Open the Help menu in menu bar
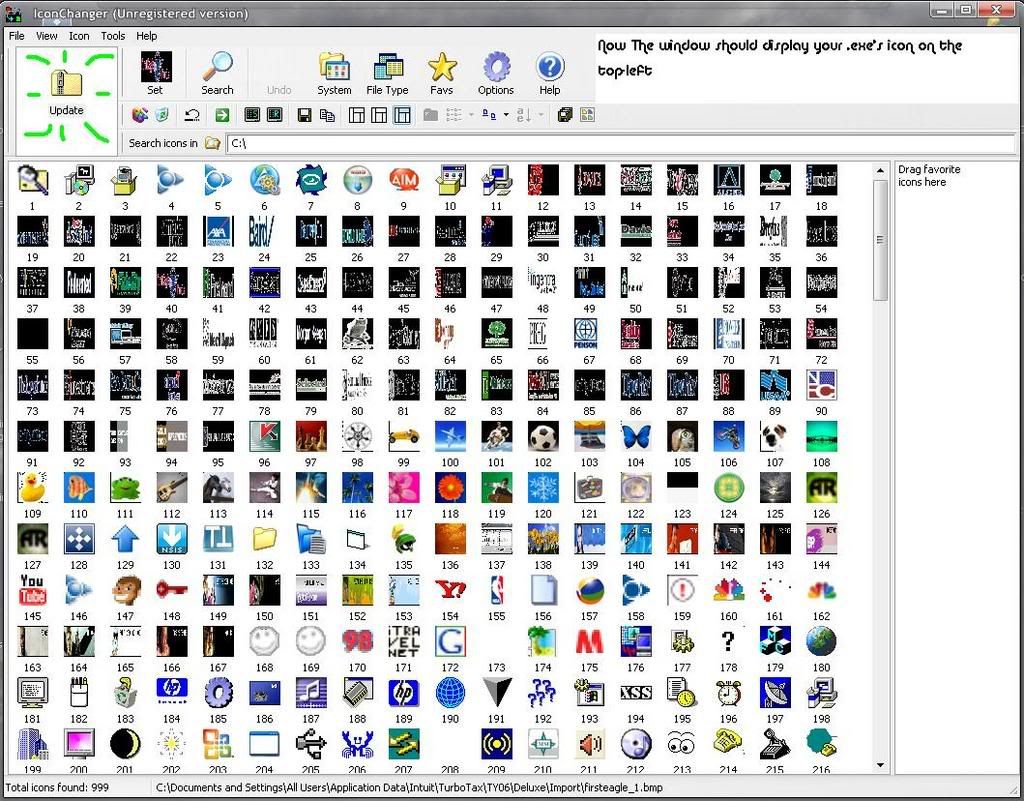The image size is (1024, 801). click(146, 36)
